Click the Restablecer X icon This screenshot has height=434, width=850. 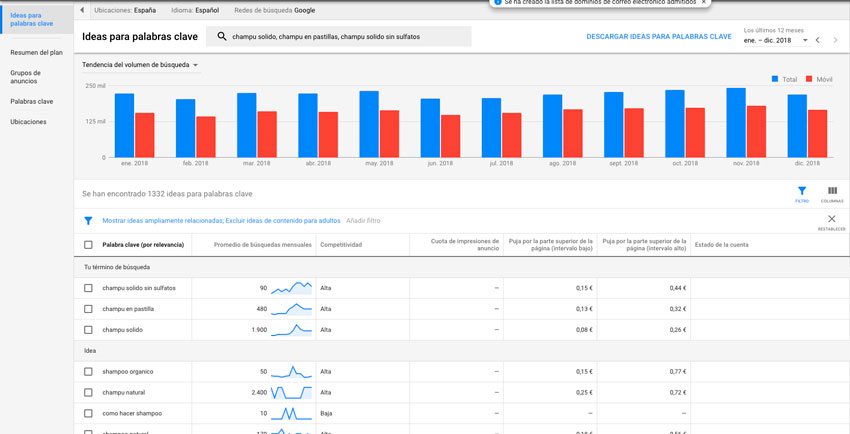click(x=832, y=219)
